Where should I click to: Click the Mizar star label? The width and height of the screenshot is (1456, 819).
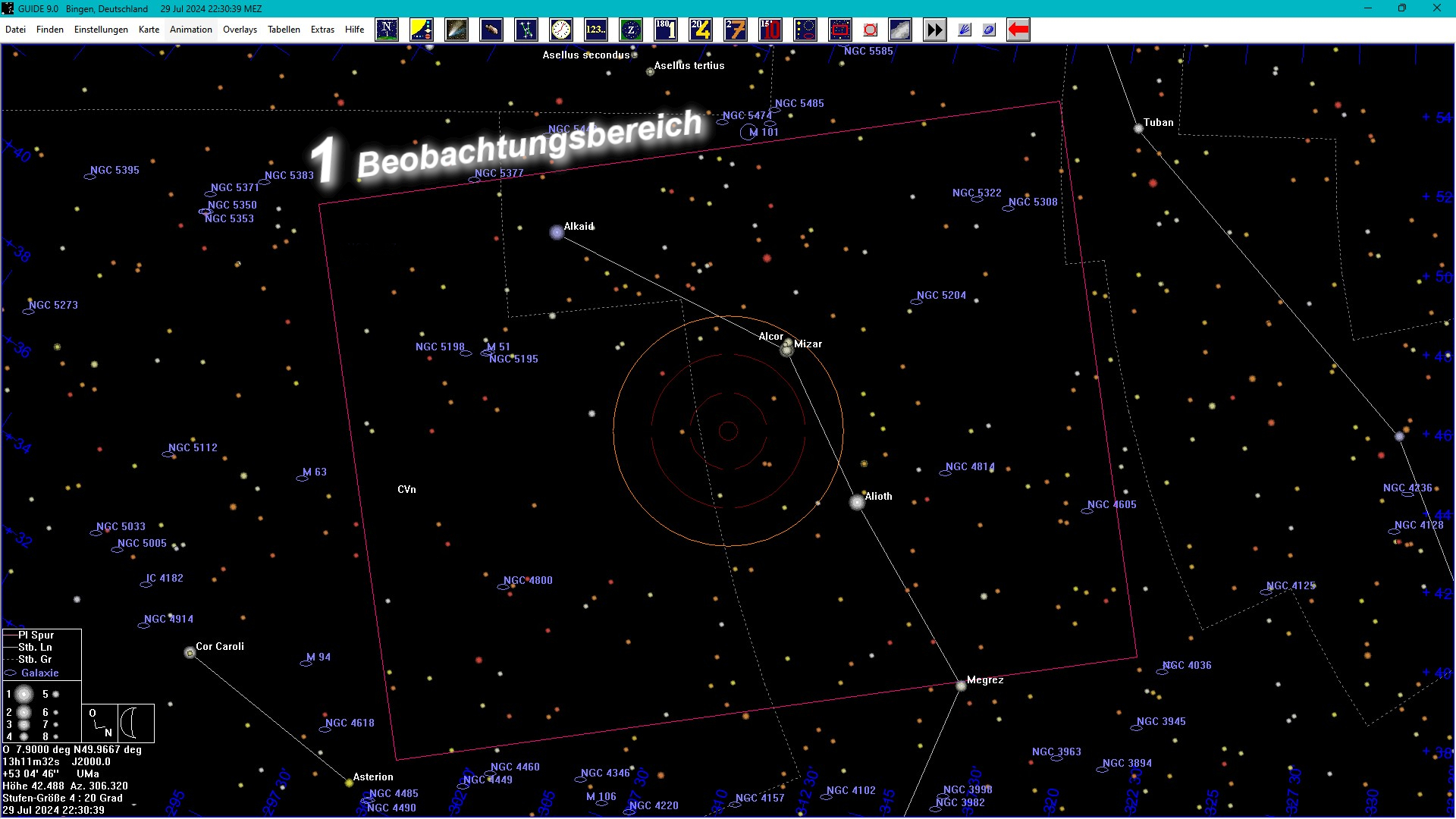pos(808,344)
